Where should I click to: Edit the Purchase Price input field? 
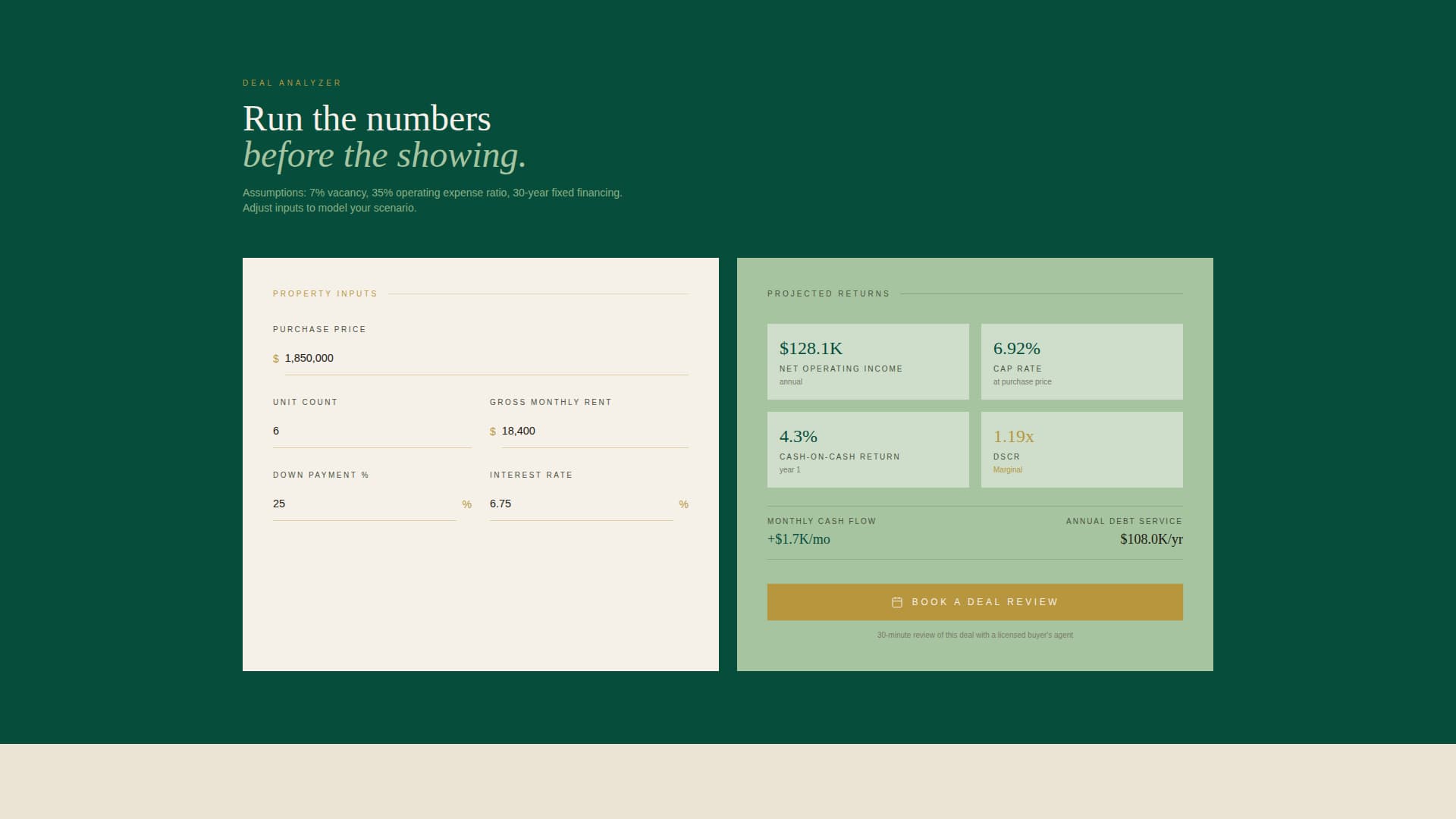tap(487, 358)
